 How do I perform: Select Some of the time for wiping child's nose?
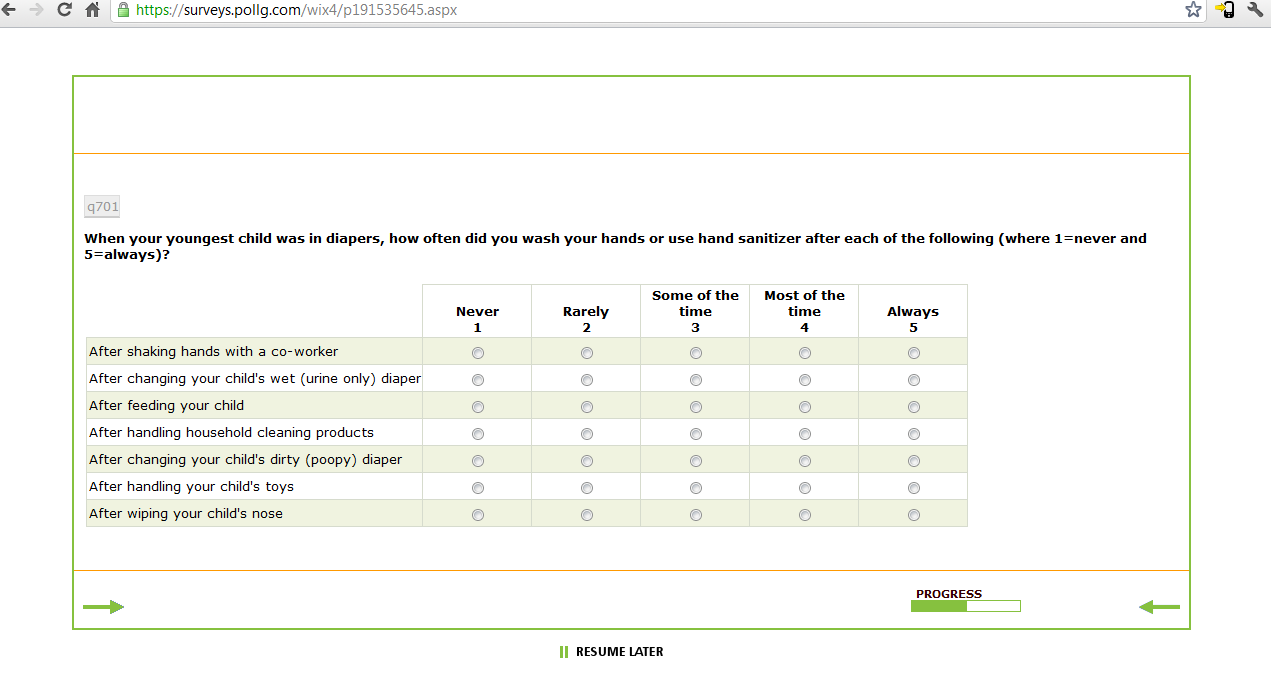(x=695, y=515)
